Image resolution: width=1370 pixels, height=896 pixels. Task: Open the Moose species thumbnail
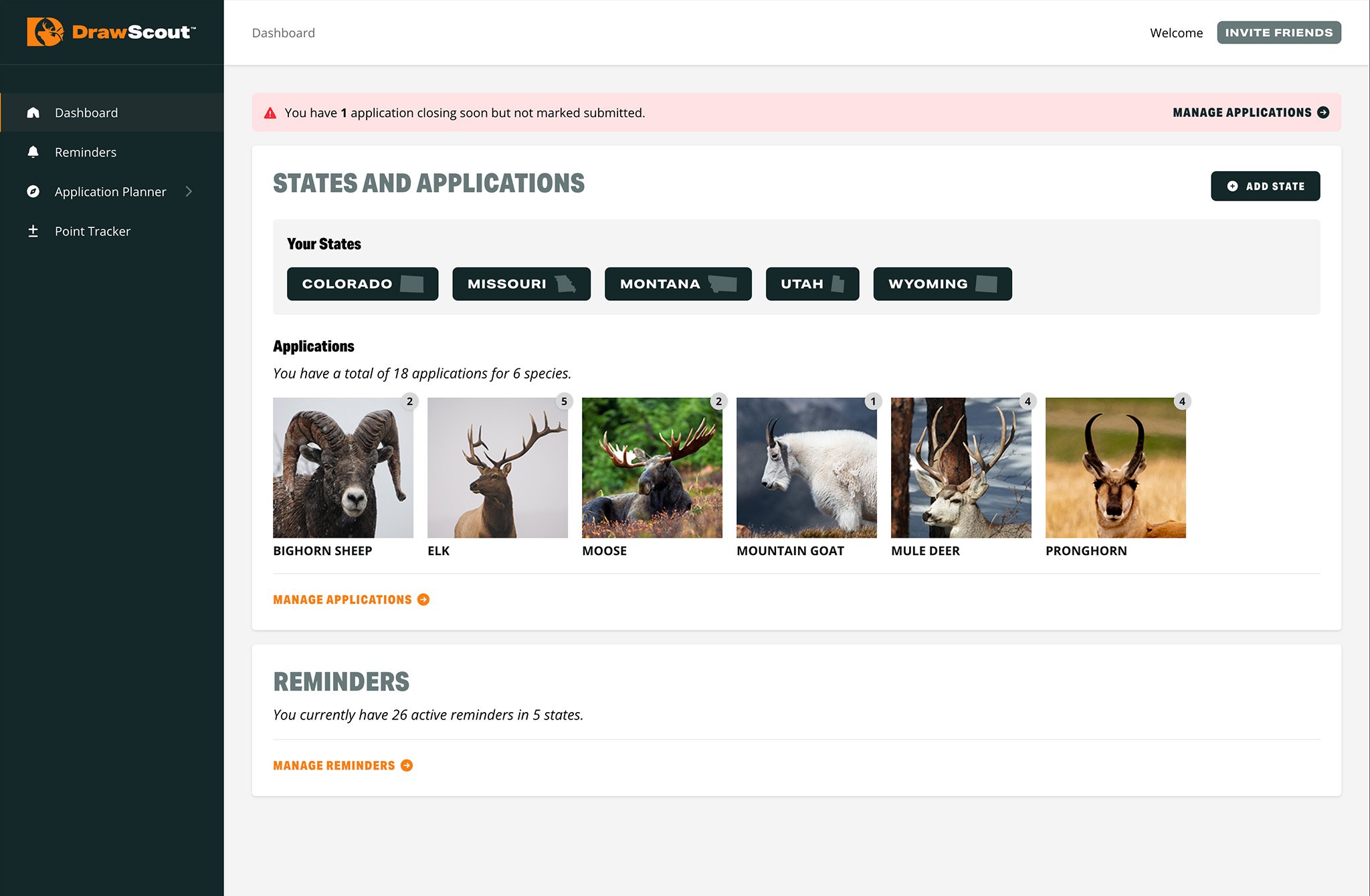(x=652, y=467)
